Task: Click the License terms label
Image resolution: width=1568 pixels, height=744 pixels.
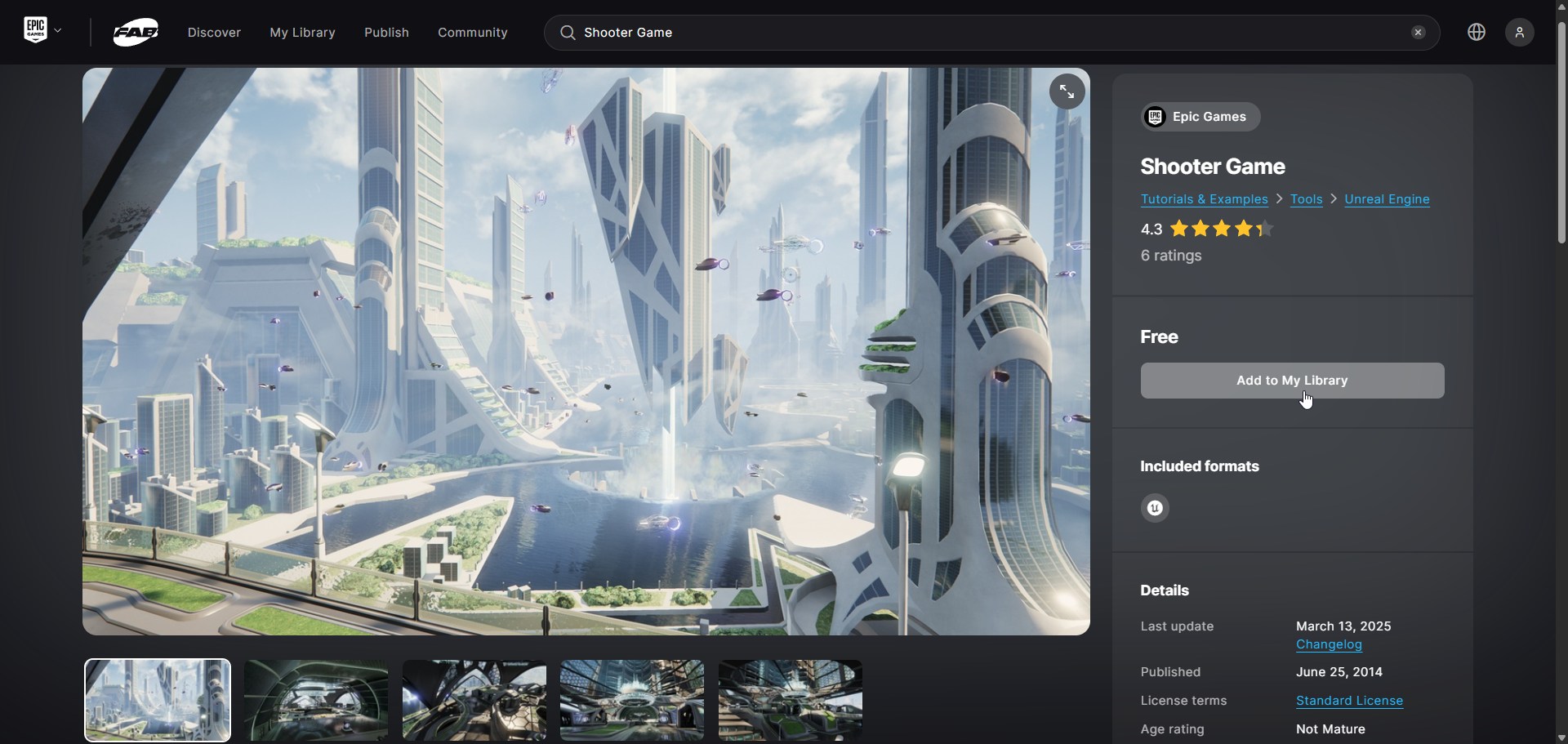Action: pyautogui.click(x=1183, y=701)
